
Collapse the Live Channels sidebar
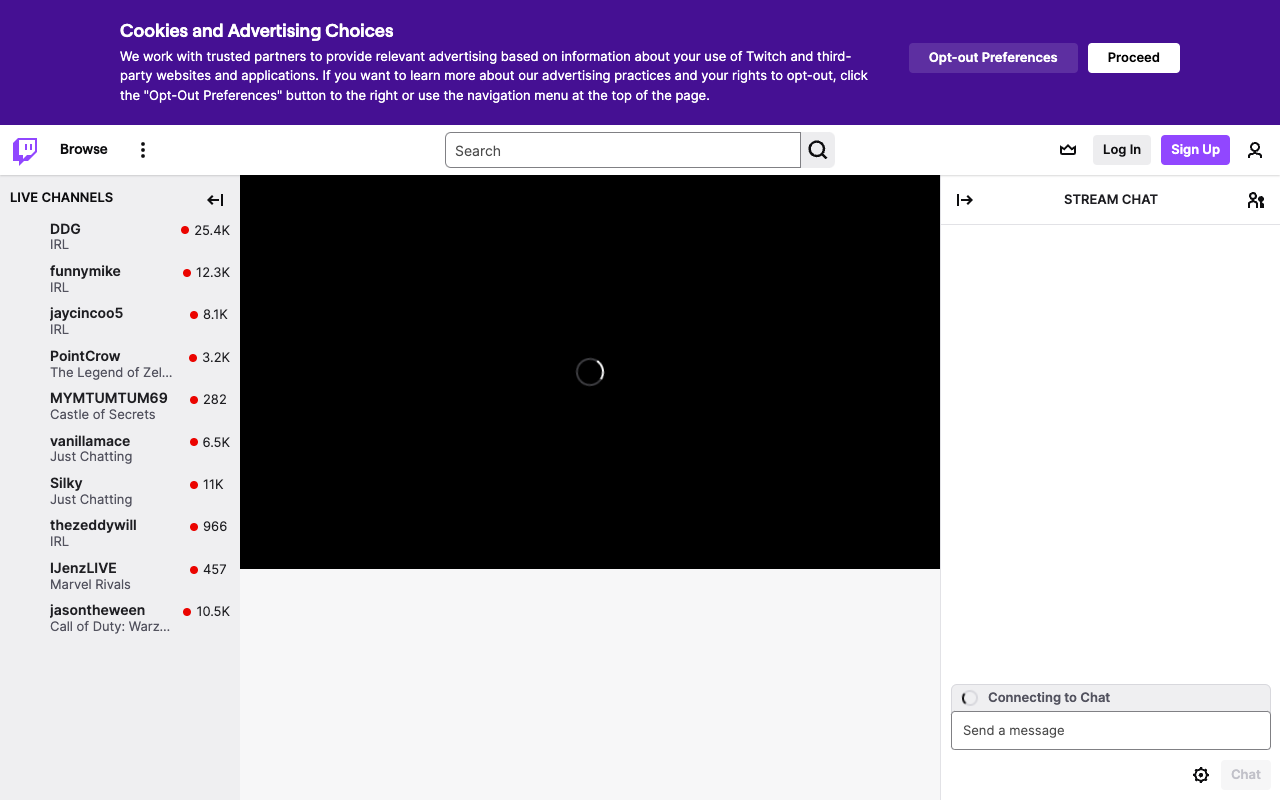pyautogui.click(x=215, y=200)
